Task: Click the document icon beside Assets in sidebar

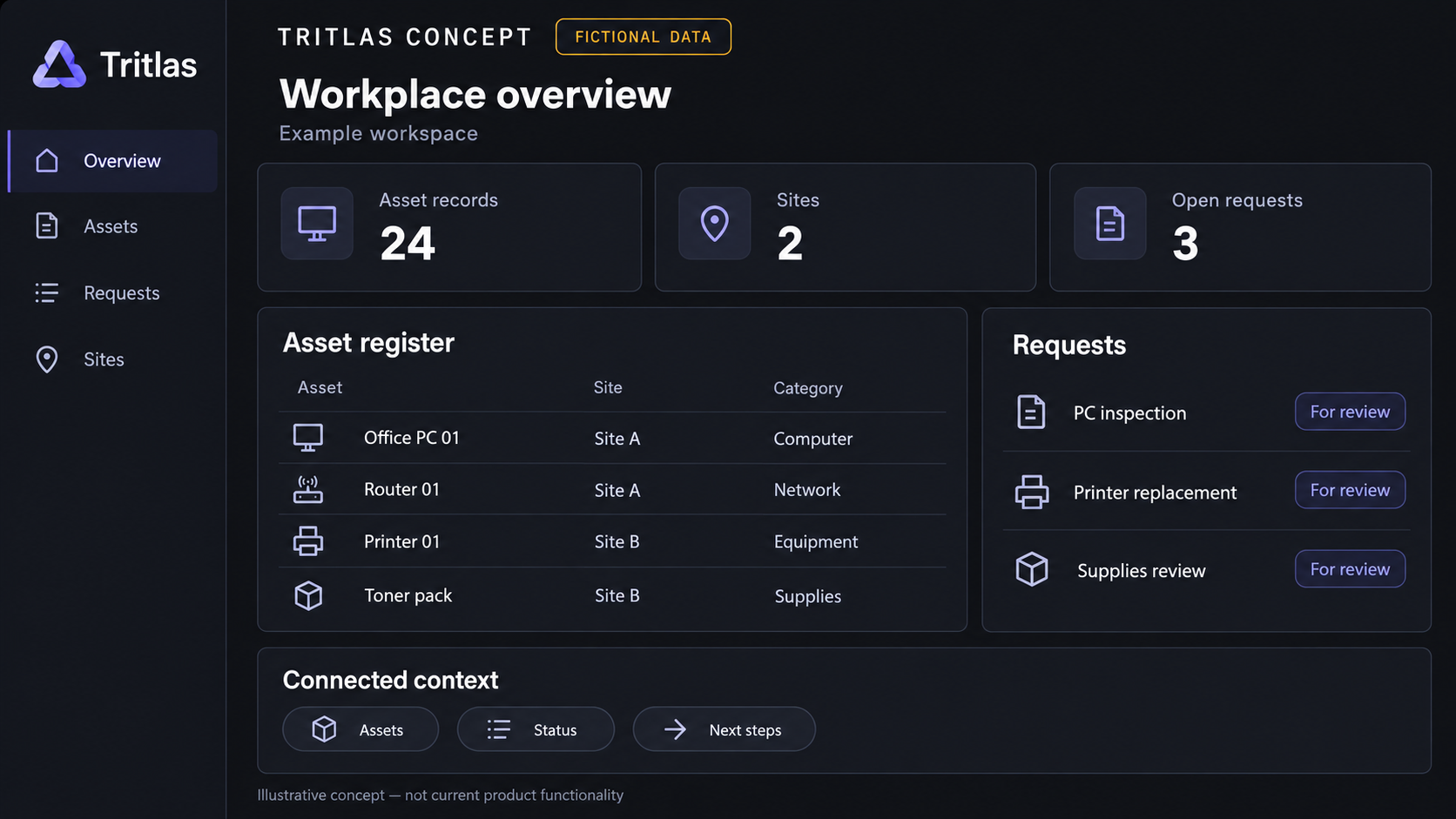Action: [47, 225]
